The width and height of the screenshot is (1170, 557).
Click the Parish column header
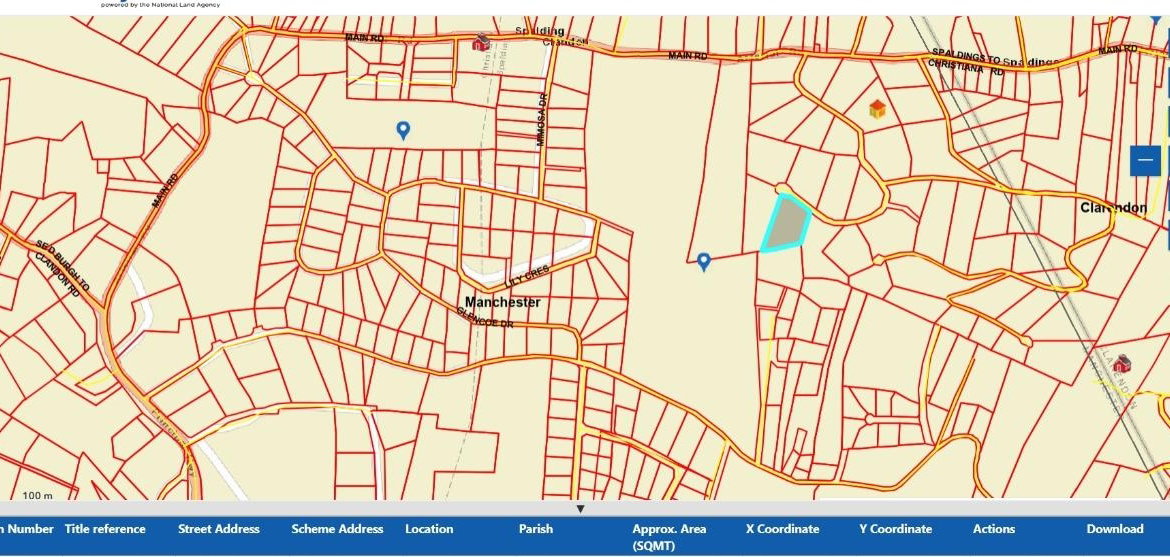pyautogui.click(x=535, y=529)
